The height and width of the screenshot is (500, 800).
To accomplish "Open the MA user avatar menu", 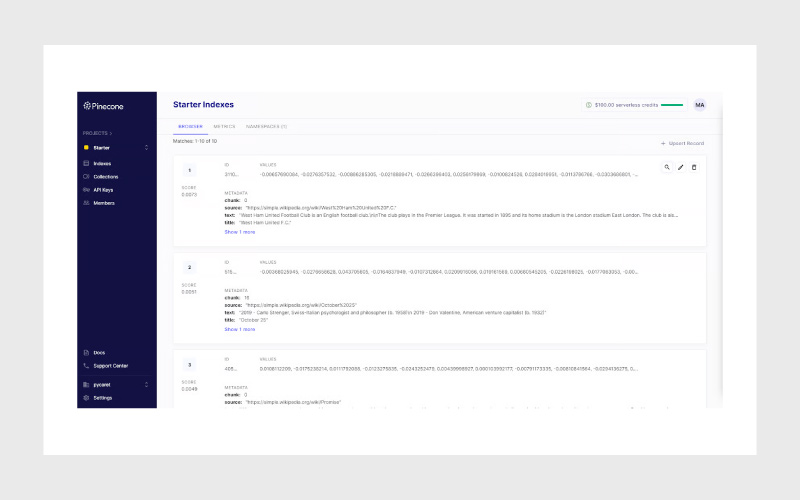I will click(700, 105).
